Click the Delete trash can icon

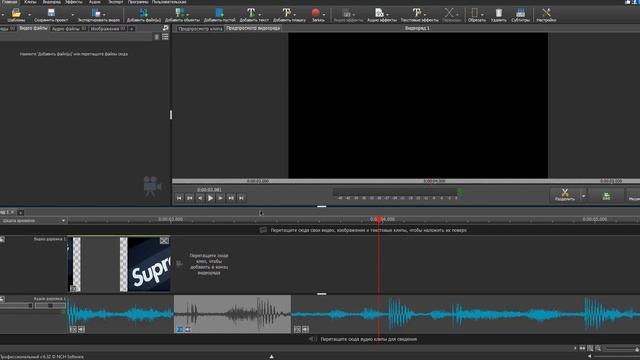pos(498,13)
